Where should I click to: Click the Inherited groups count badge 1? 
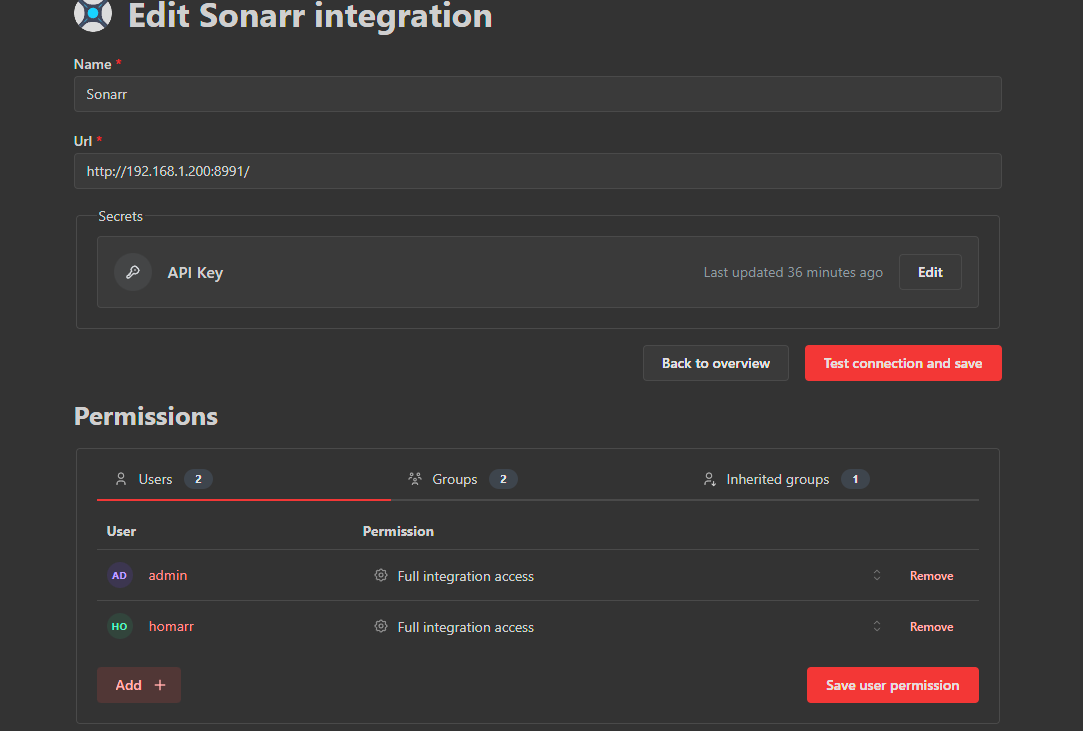pos(855,480)
